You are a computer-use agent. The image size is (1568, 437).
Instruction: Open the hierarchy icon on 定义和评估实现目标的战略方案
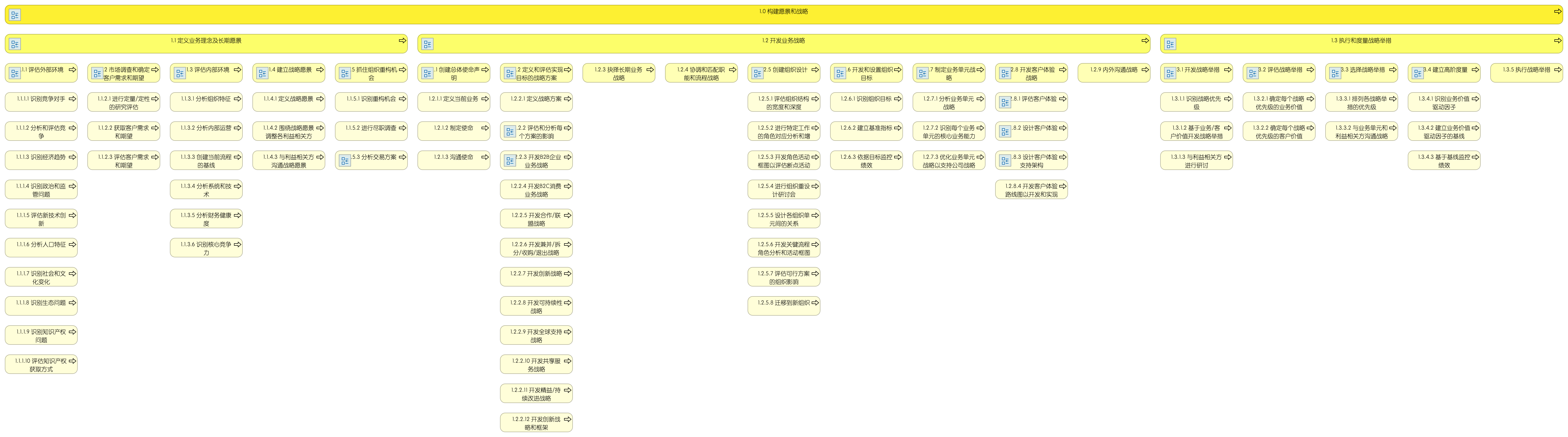click(x=510, y=74)
